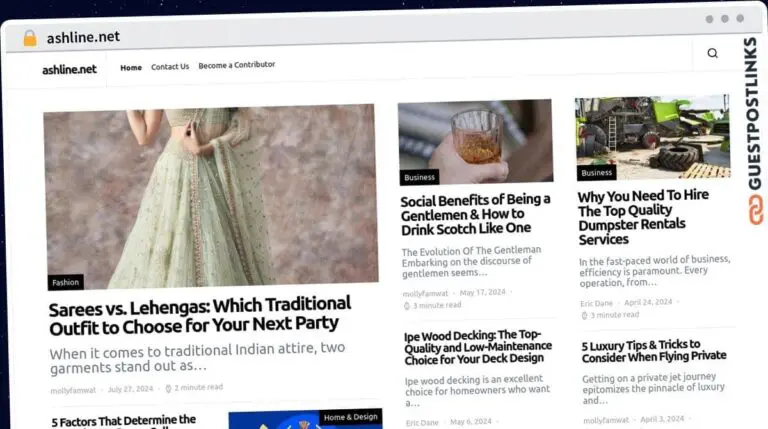Click the Home & Design category tag
Screen dimensions: 768x429
(x=350, y=417)
